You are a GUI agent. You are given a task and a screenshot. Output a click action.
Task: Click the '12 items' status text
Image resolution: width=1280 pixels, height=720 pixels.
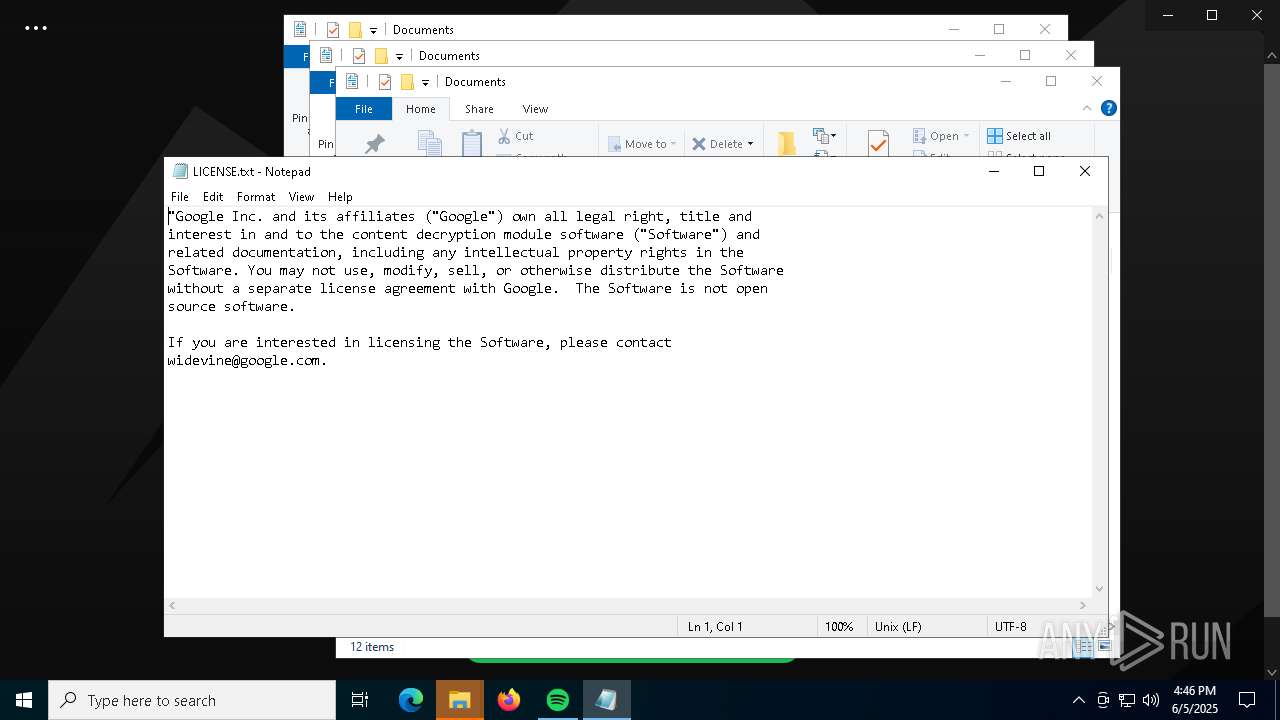click(372, 647)
